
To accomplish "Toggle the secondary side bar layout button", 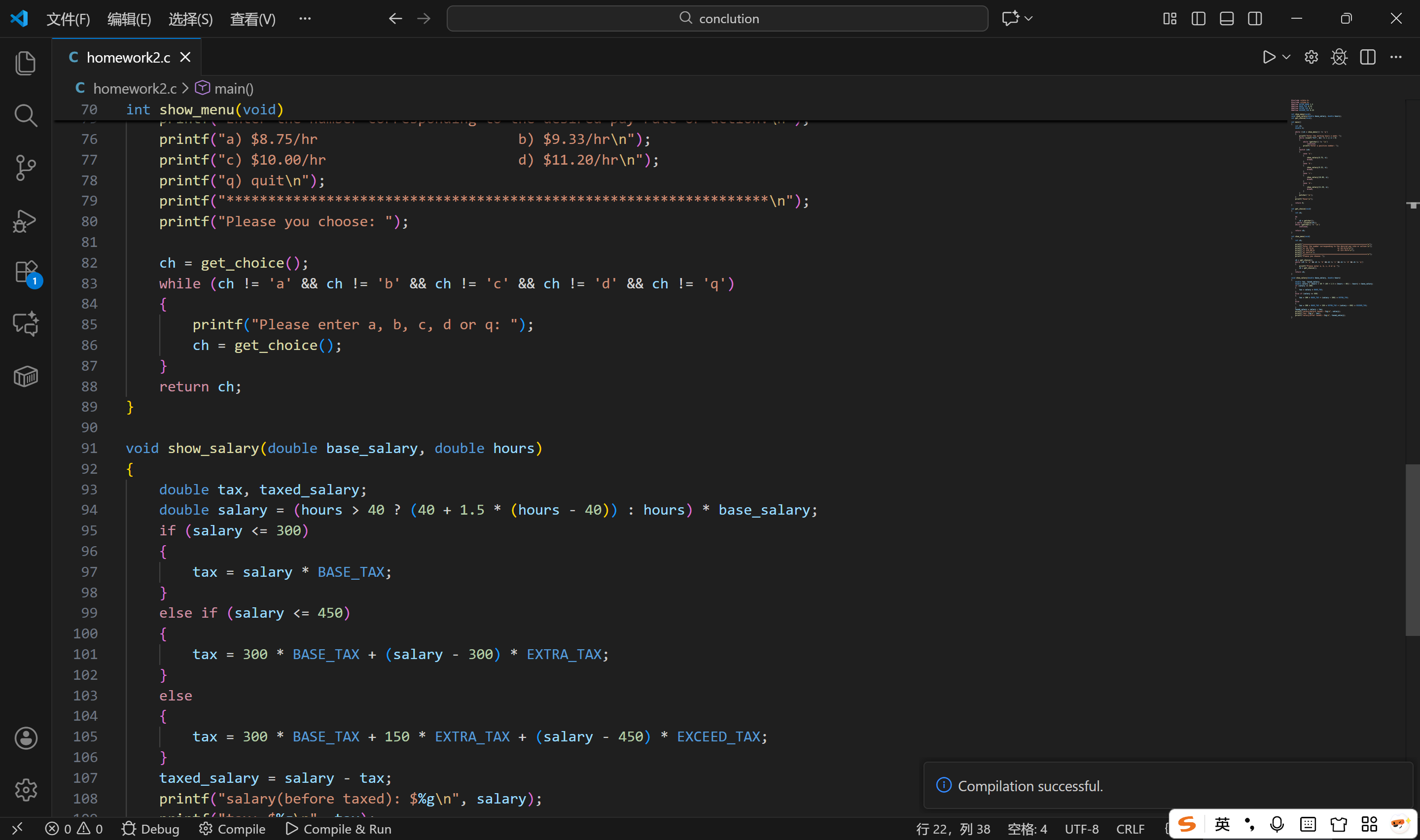I will point(1255,19).
